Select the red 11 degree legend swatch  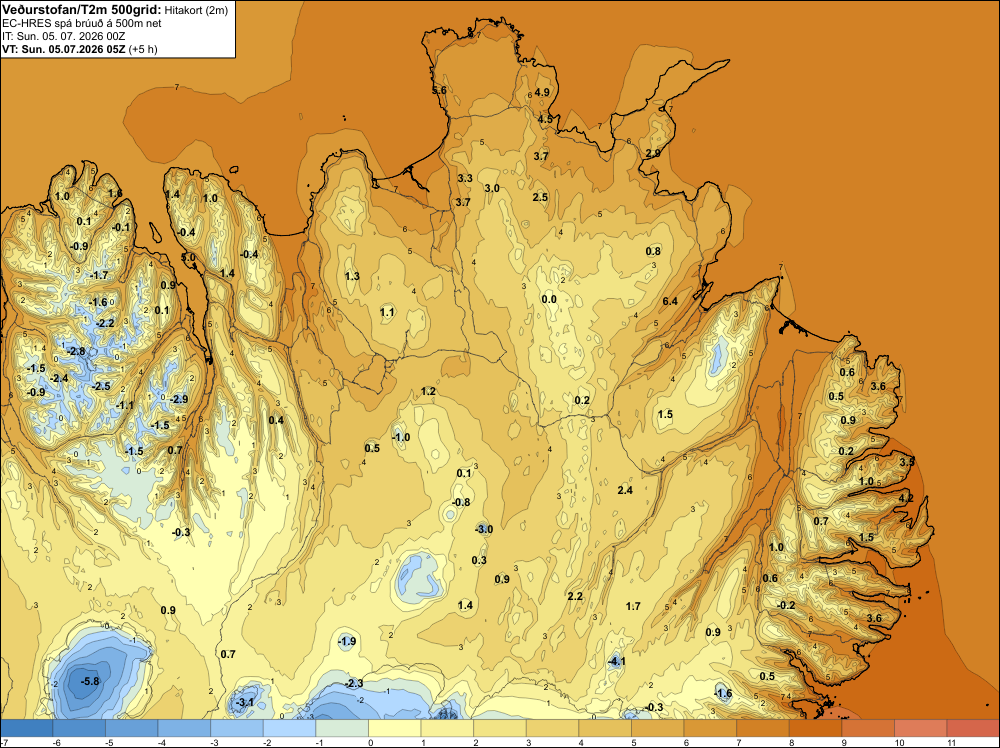[973, 728]
